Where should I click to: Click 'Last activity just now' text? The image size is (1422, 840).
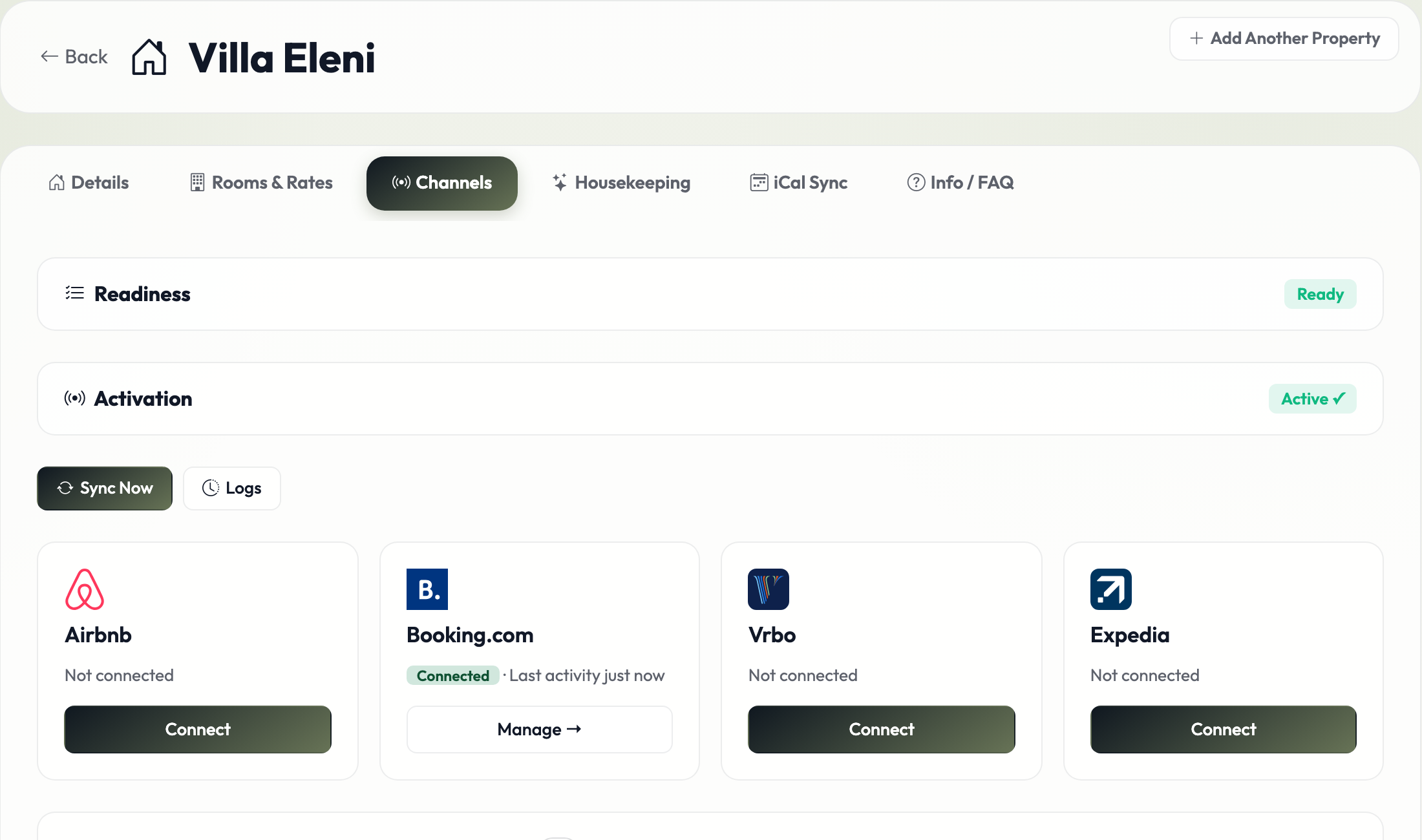tap(587, 676)
